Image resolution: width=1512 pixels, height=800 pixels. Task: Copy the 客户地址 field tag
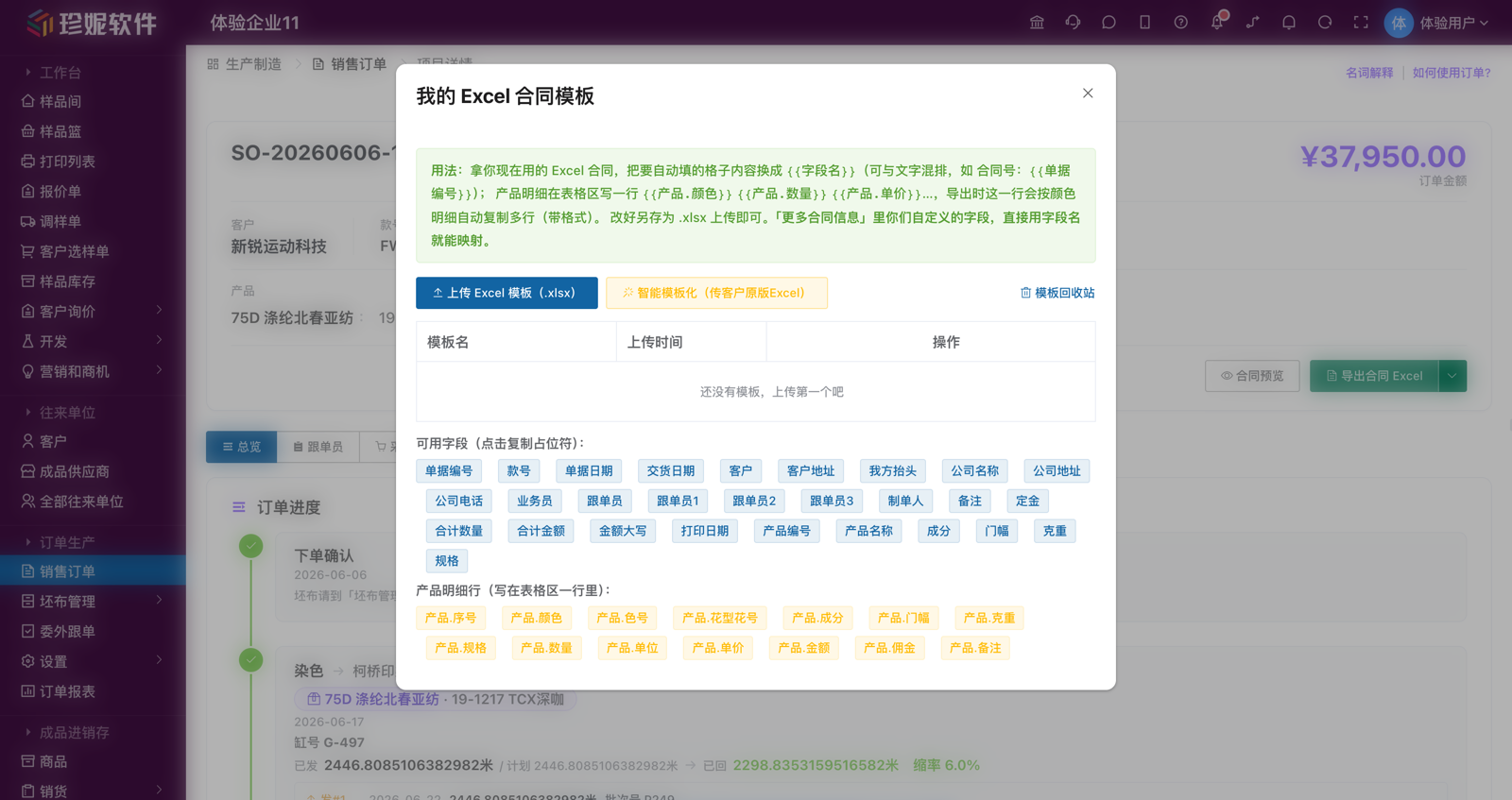811,471
